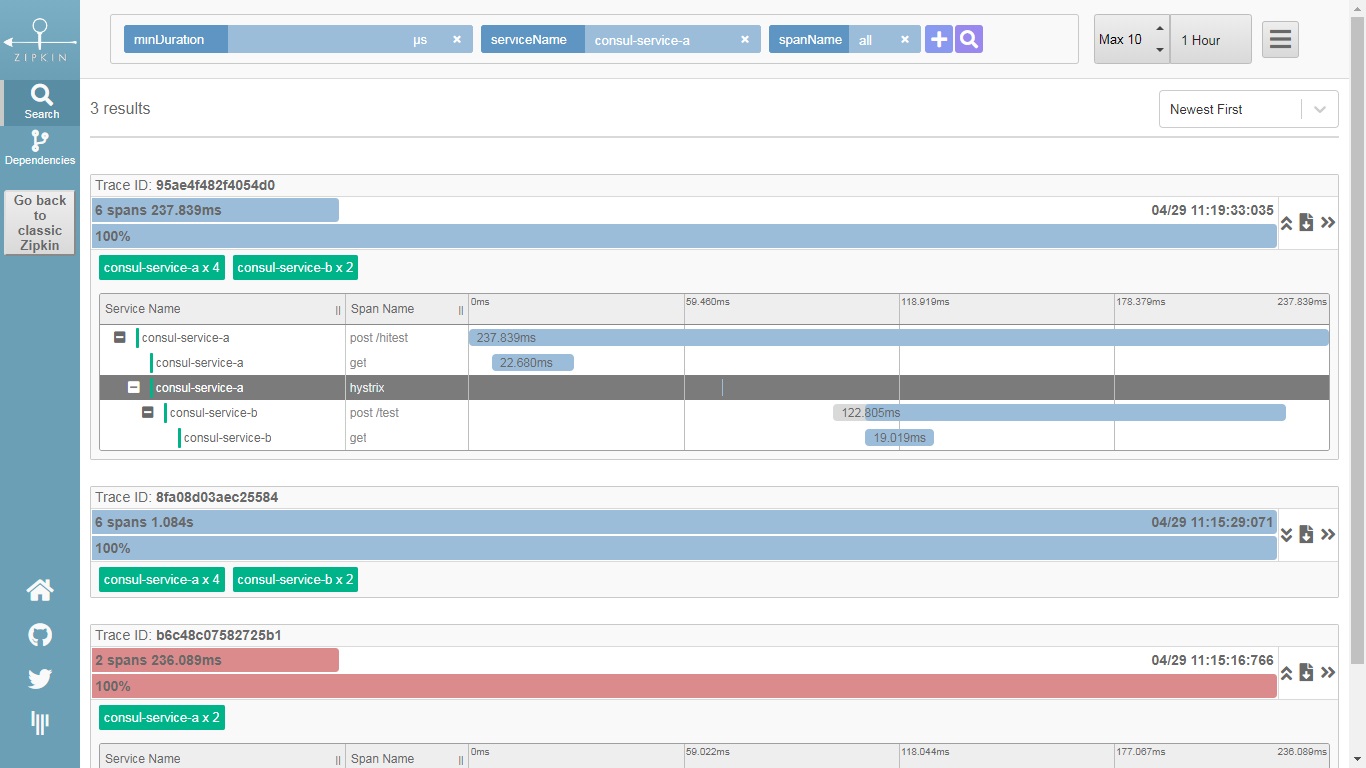Viewport: 1366px width, 768px height.
Task: Click consul-service-a x 2 badge in third trace
Action: click(162, 718)
